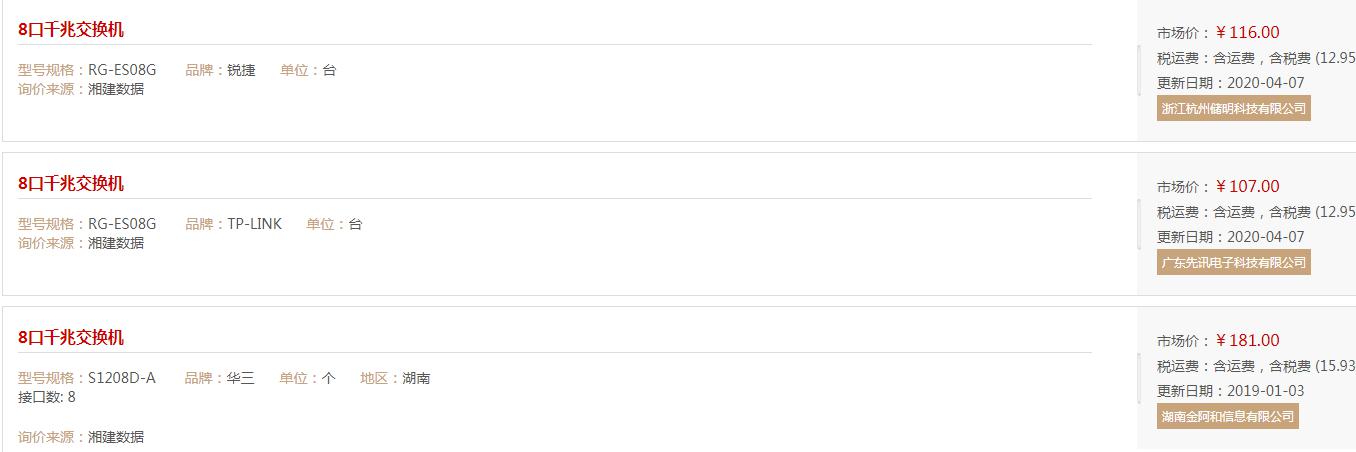Click the 广东先讯电子科技有限公司 supplier tag
The width and height of the screenshot is (1356, 452).
click(x=1233, y=262)
